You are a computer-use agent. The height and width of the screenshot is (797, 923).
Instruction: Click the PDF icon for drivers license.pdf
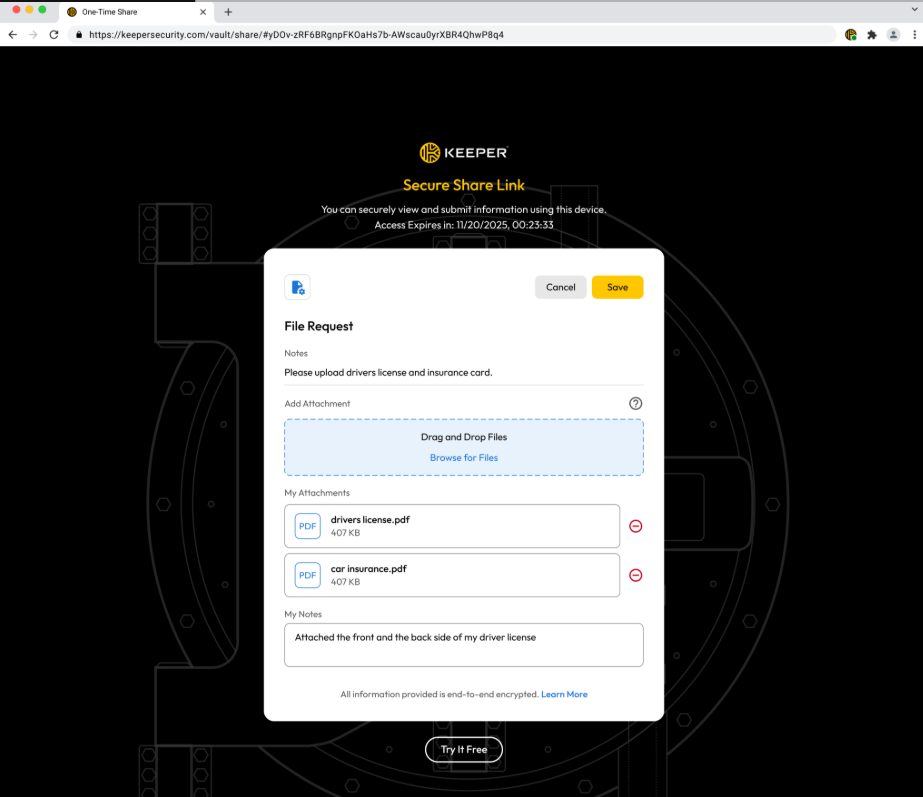coord(307,526)
